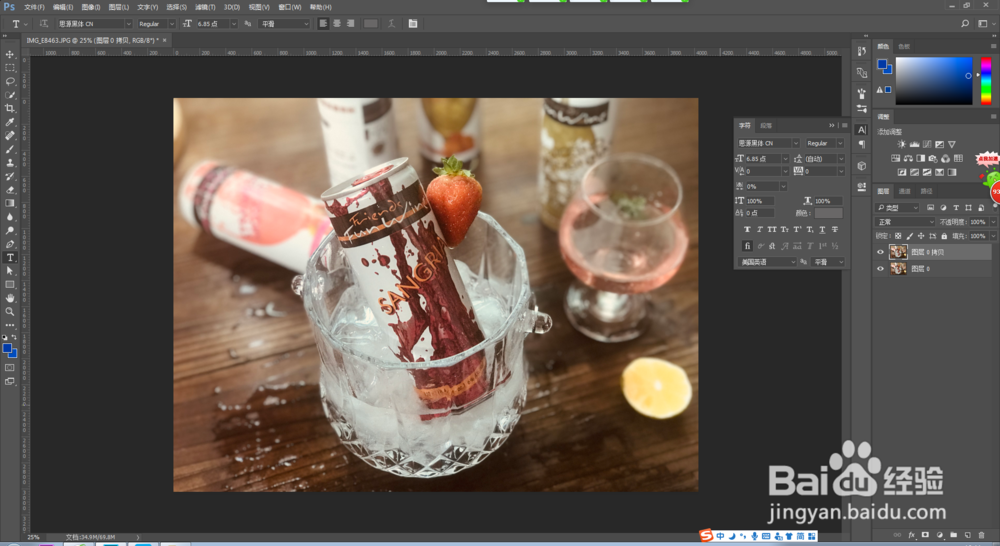This screenshot has width=1000, height=546.
Task: Switch to the 通道 channels tab
Action: (904, 191)
